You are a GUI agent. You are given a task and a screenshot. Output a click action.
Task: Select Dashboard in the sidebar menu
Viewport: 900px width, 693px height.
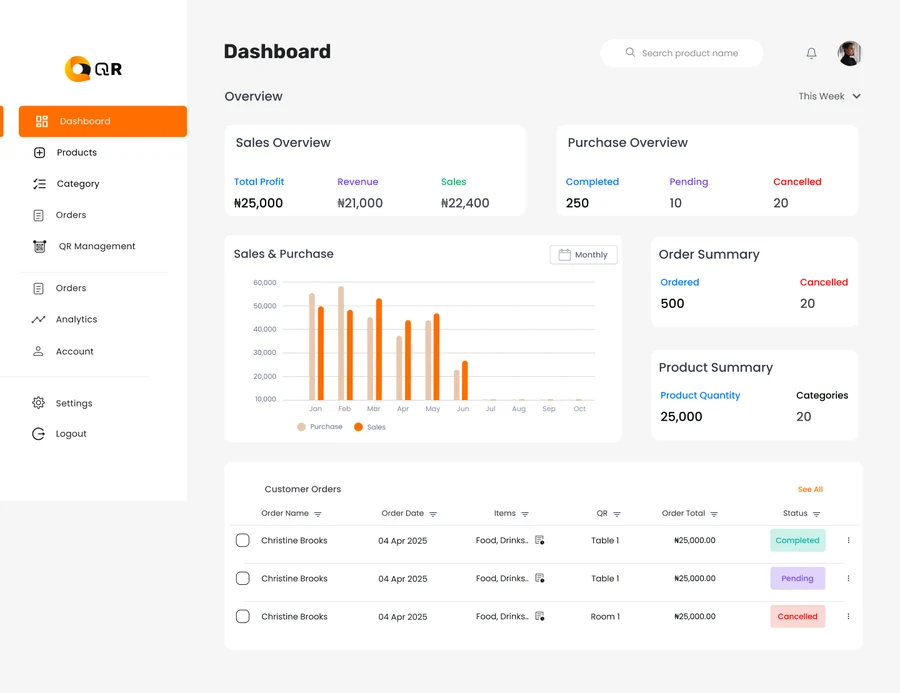click(x=103, y=121)
